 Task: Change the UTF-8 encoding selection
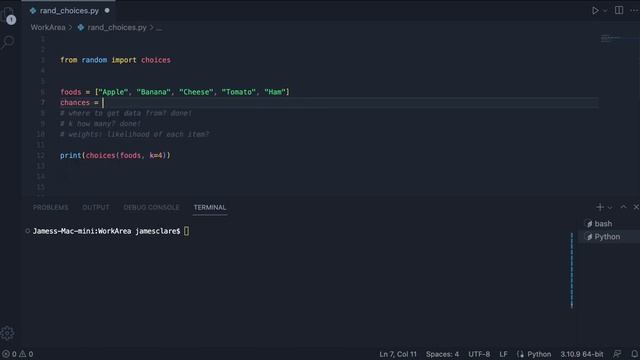pyautogui.click(x=479, y=354)
